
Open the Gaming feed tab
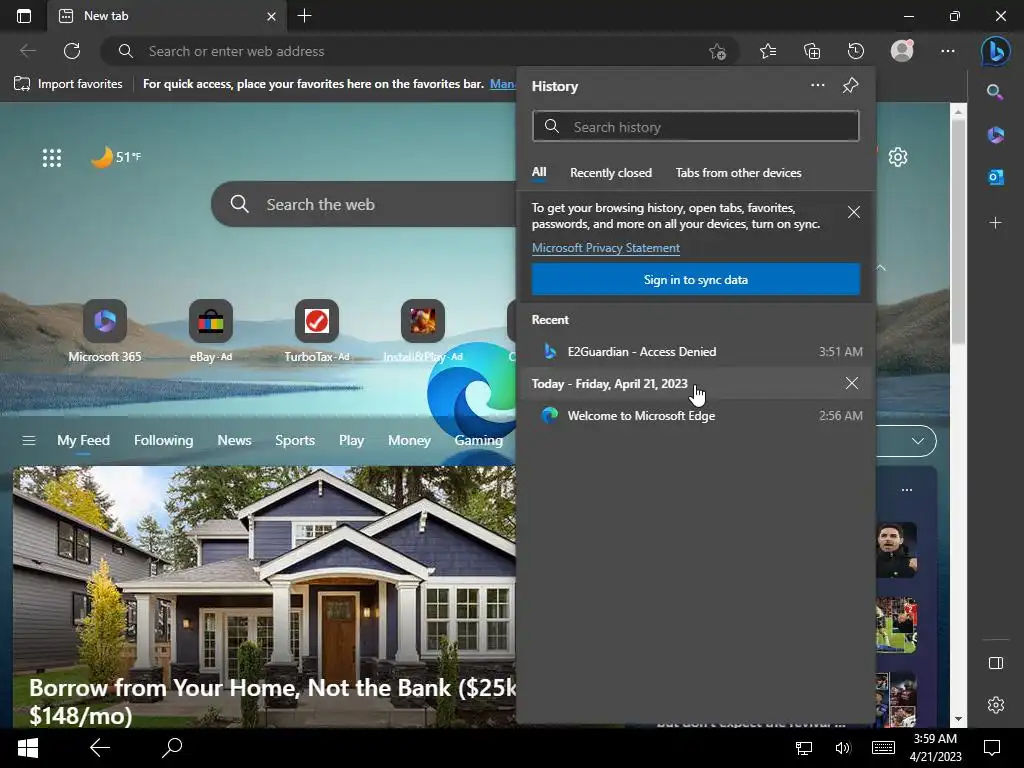478,440
